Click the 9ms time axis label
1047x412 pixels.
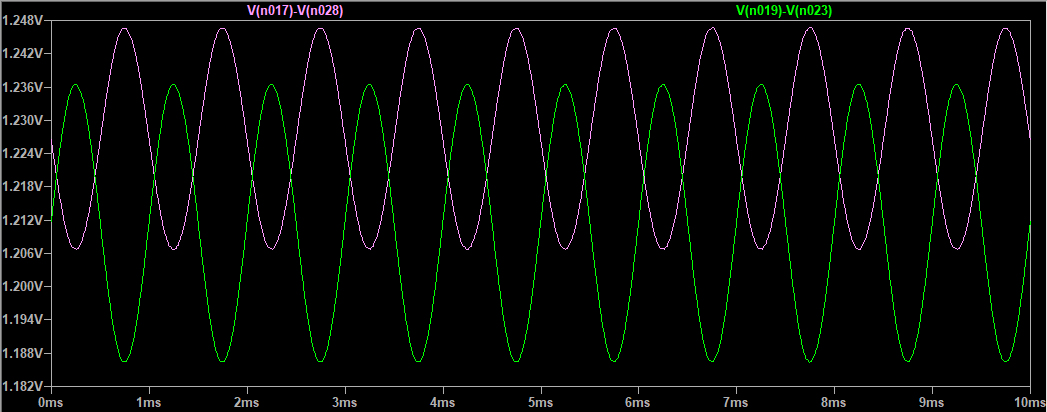tap(932, 403)
